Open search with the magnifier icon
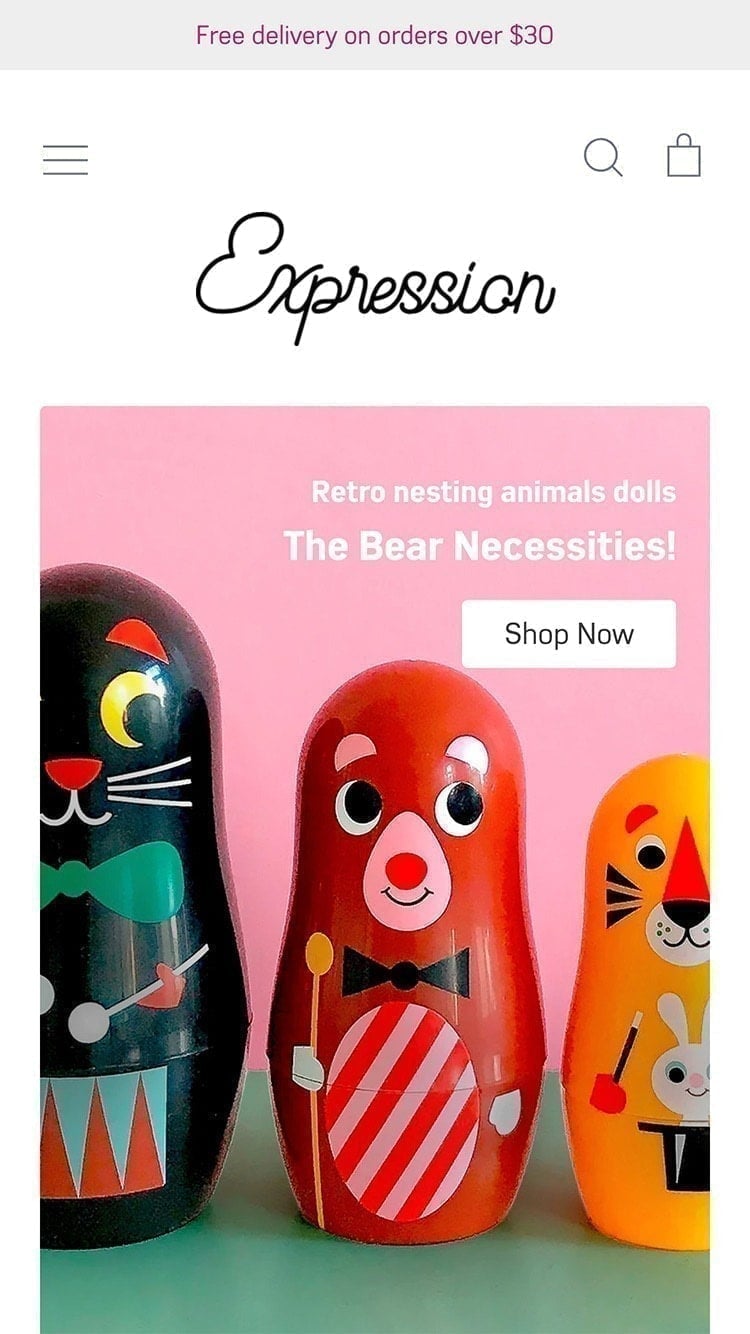Viewport: 750px width, 1334px height. coord(603,158)
